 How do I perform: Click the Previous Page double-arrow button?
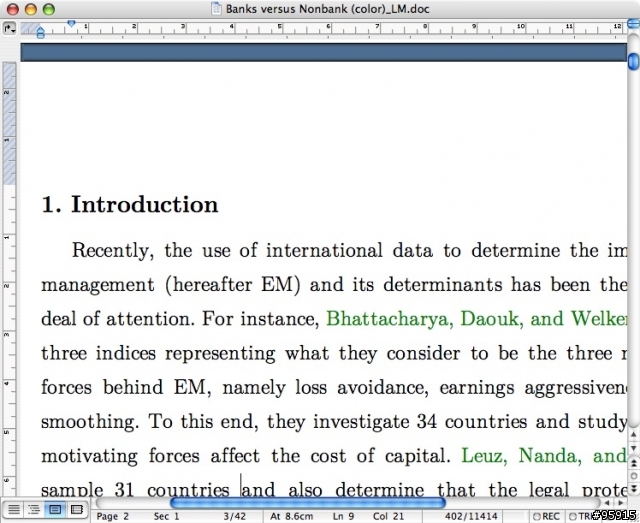[633, 463]
